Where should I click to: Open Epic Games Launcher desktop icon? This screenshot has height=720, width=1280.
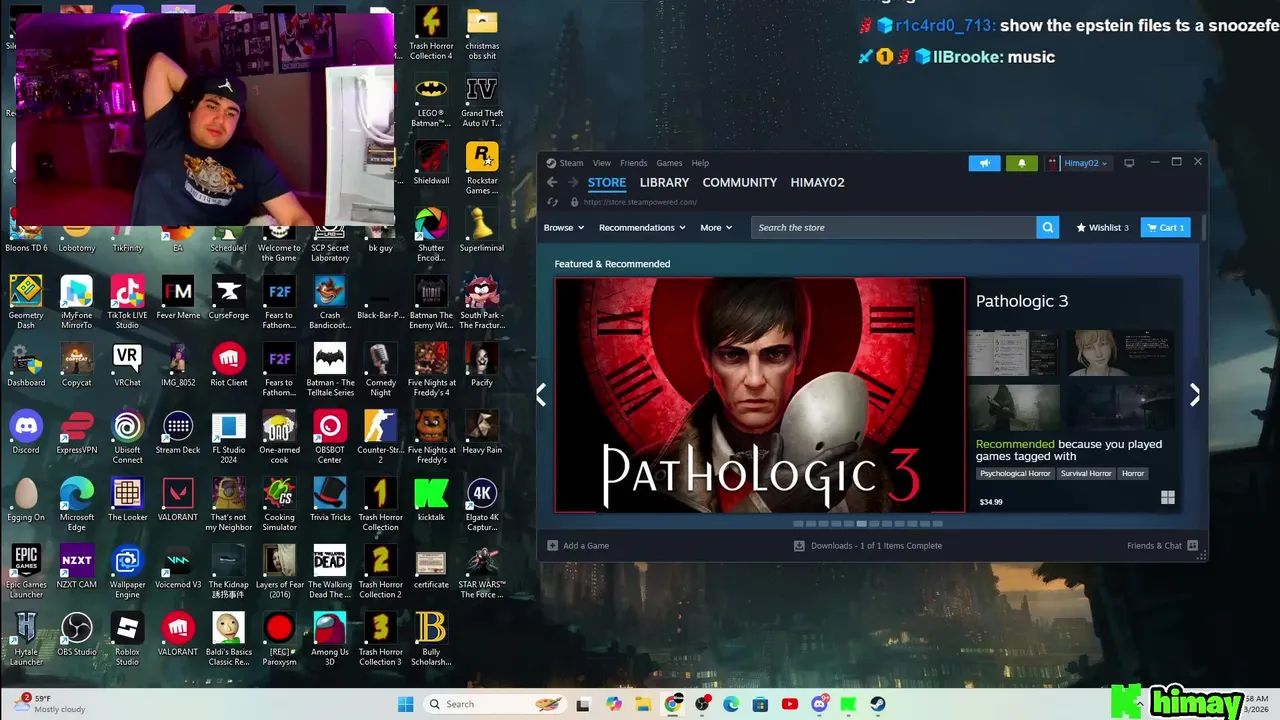26,572
